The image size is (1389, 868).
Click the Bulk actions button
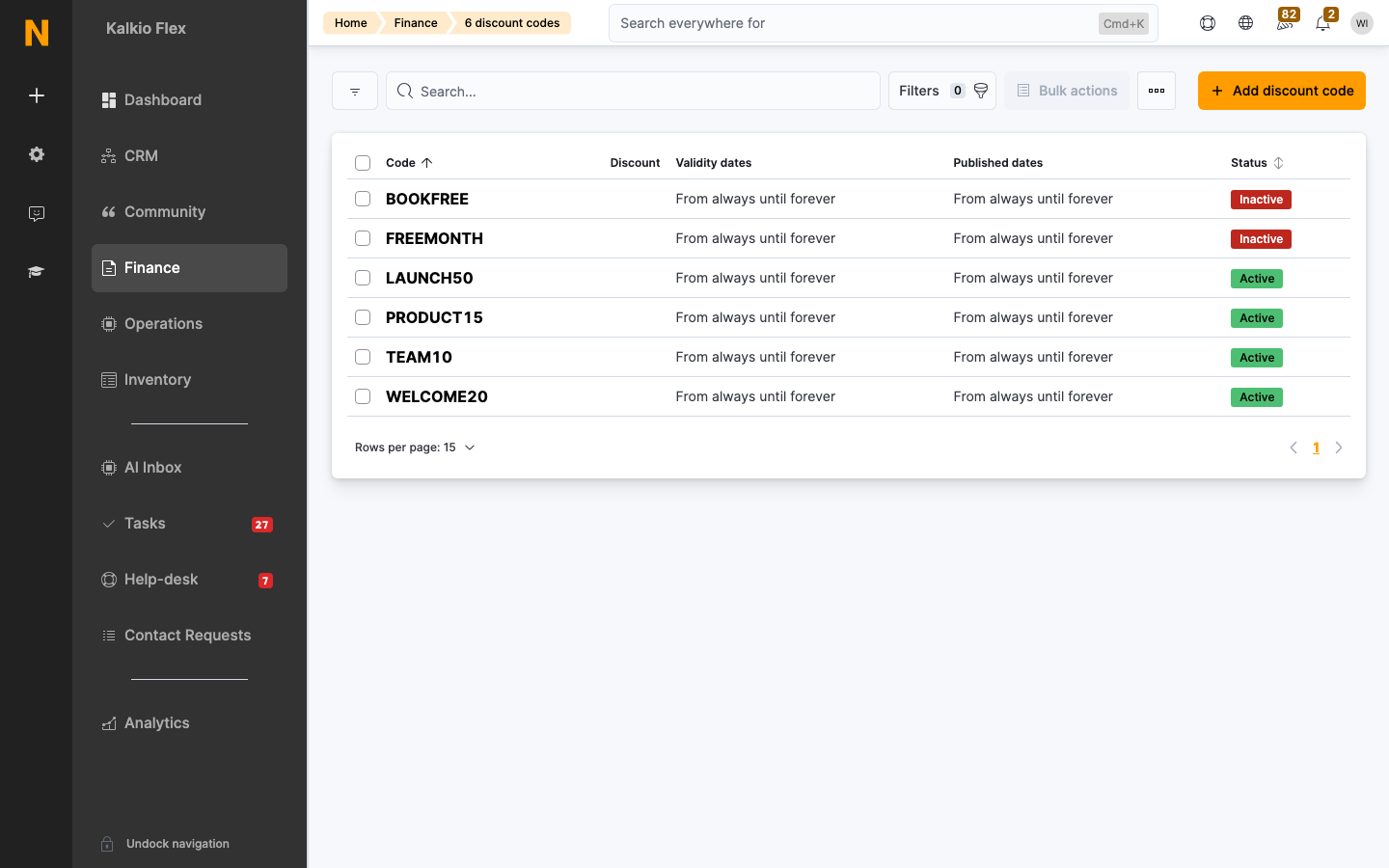[1067, 91]
